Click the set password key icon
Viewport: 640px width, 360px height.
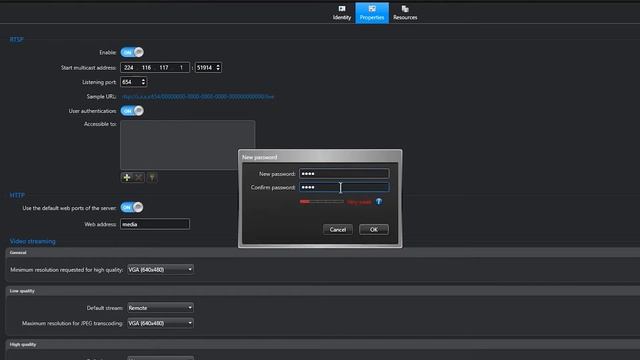click(x=152, y=177)
